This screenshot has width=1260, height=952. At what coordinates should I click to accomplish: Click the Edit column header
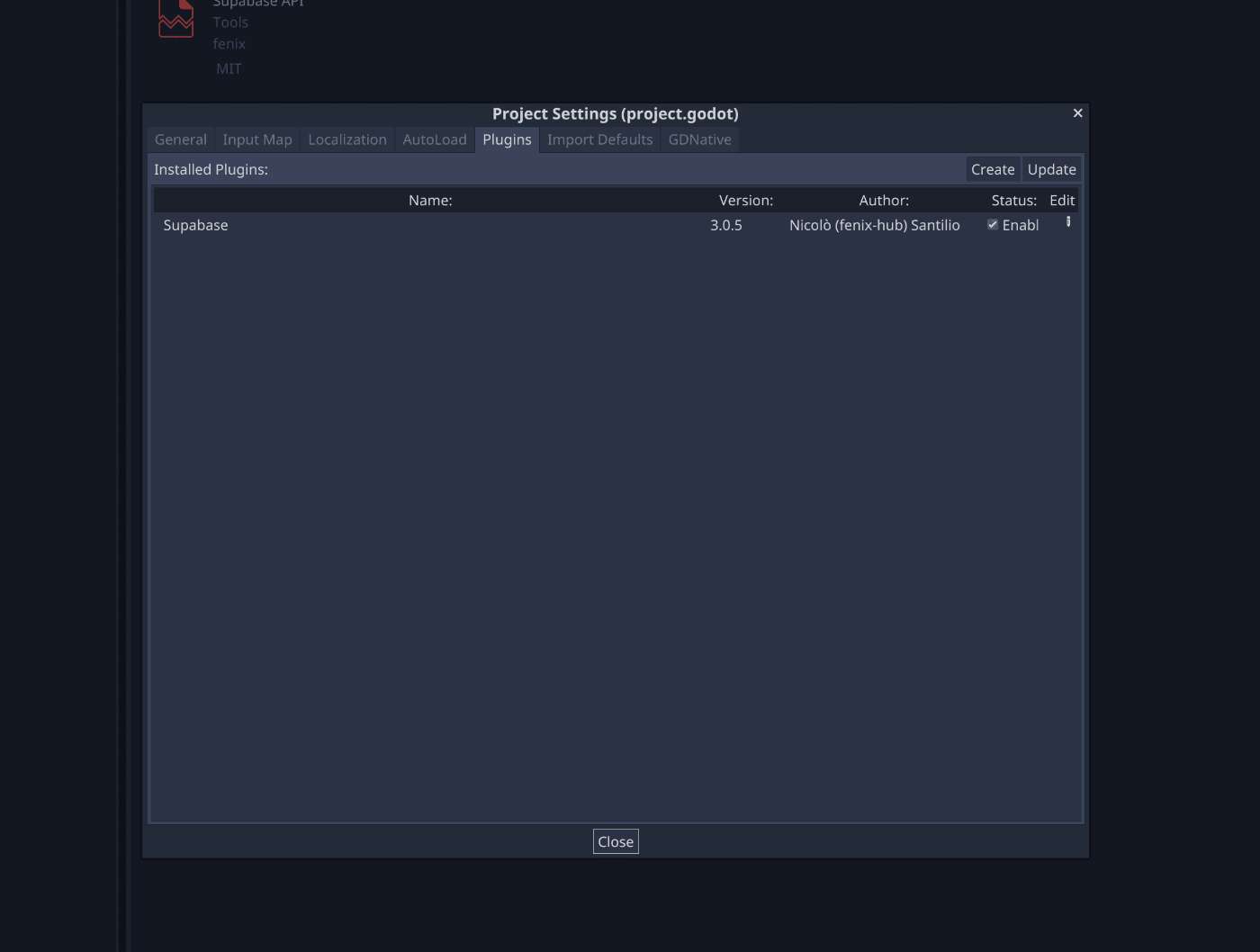coord(1062,200)
